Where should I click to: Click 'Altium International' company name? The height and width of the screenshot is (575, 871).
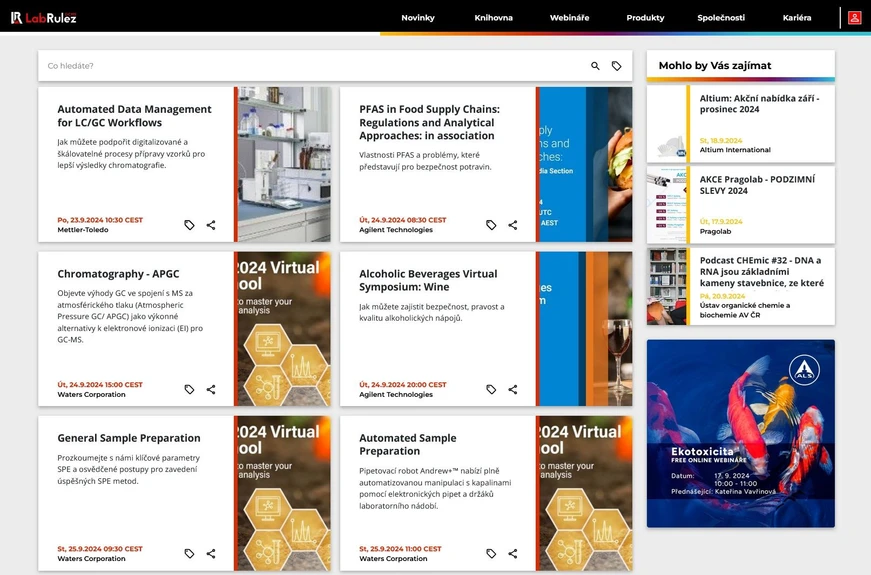[x=735, y=150]
